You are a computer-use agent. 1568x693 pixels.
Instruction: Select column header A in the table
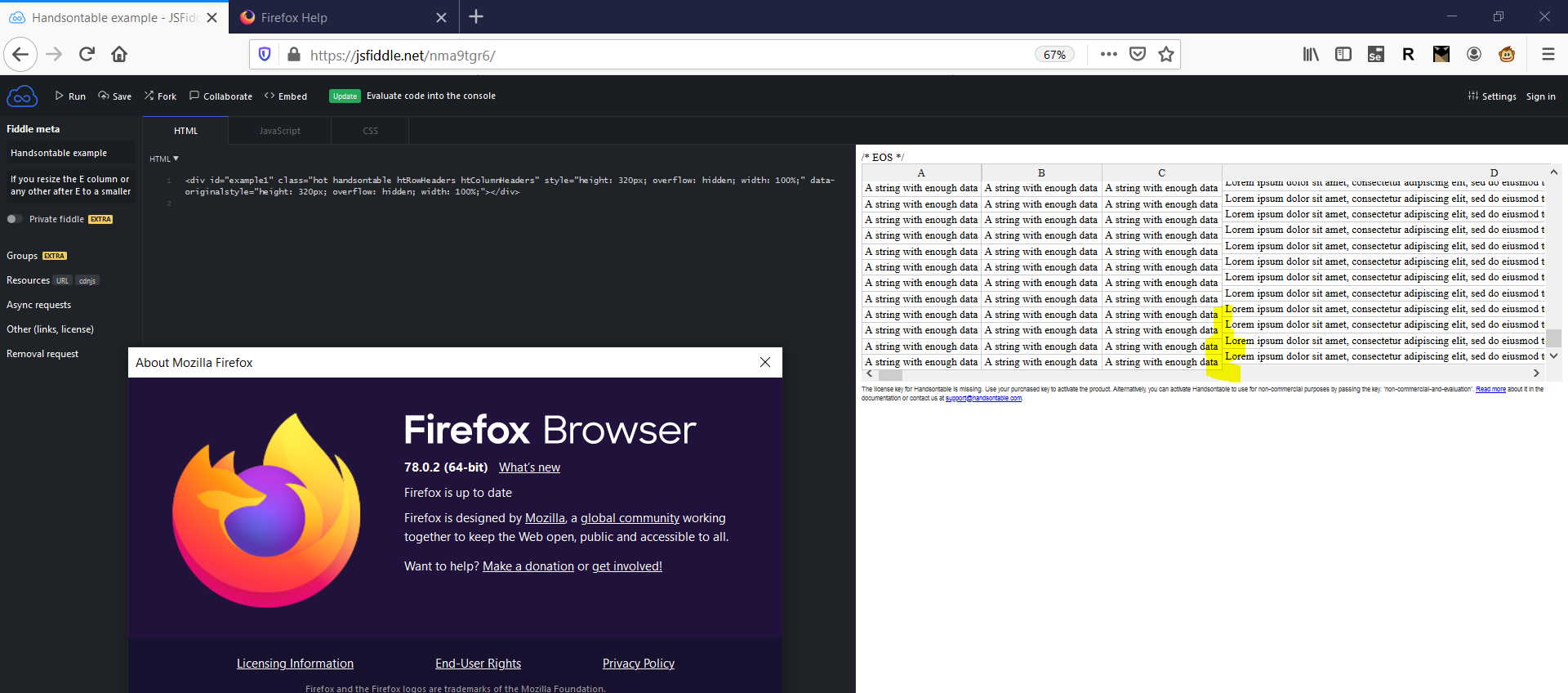(x=921, y=172)
